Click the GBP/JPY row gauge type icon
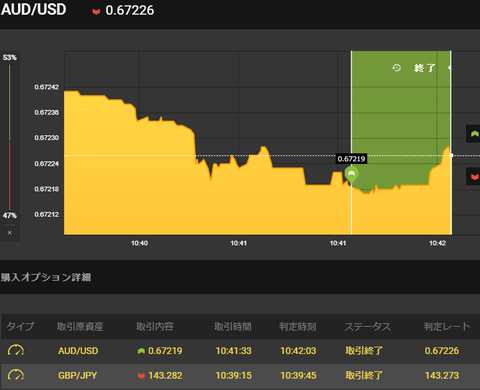 (16, 375)
